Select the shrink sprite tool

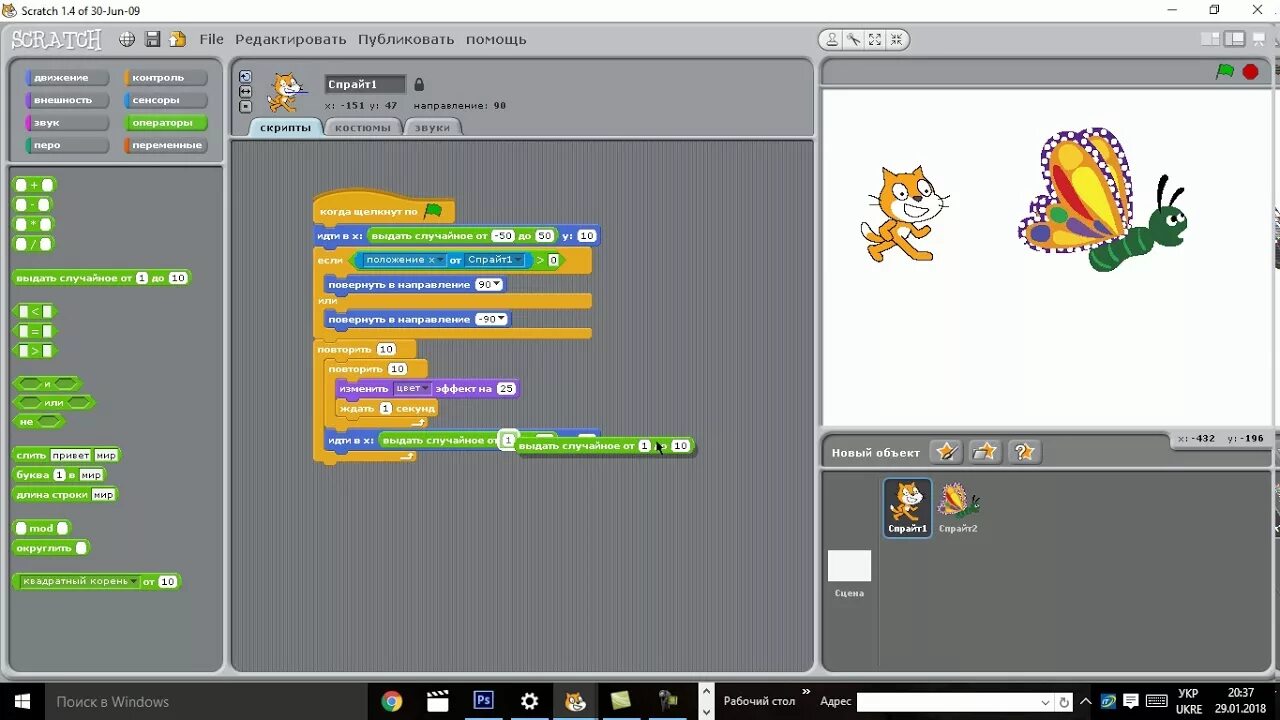point(896,40)
